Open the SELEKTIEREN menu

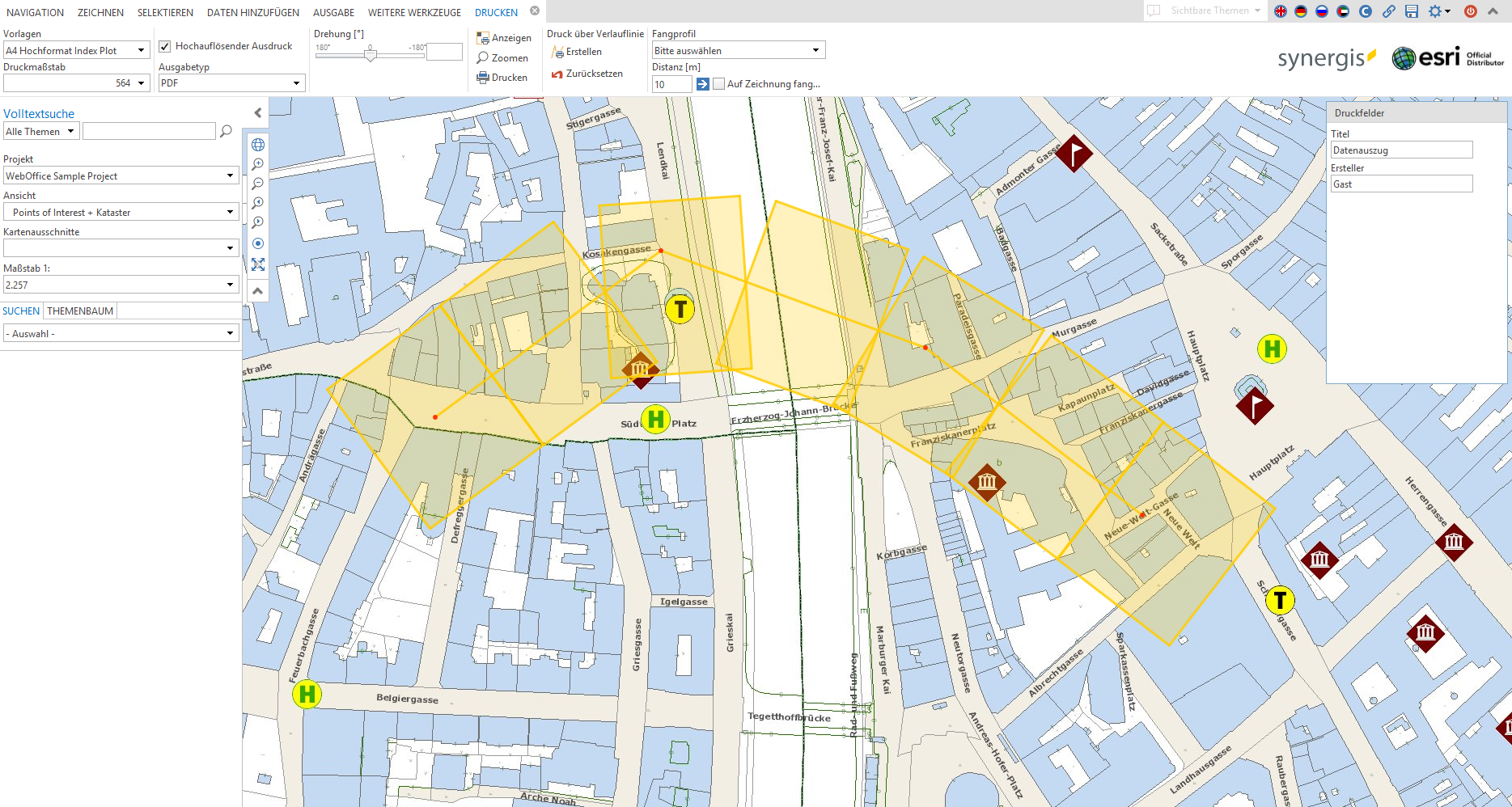165,12
